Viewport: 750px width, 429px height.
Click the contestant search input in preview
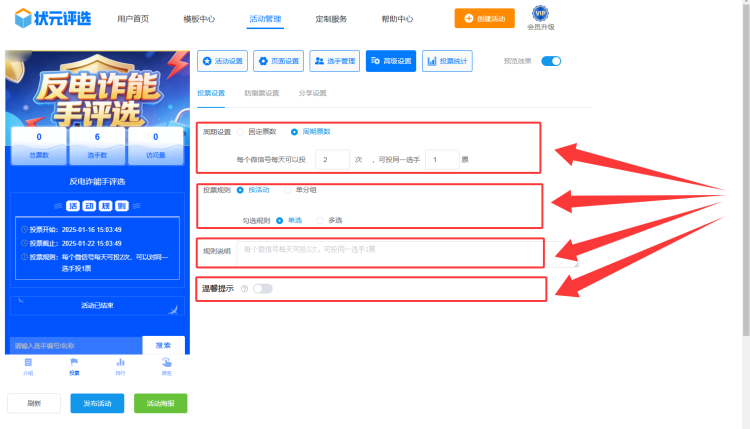pos(76,345)
